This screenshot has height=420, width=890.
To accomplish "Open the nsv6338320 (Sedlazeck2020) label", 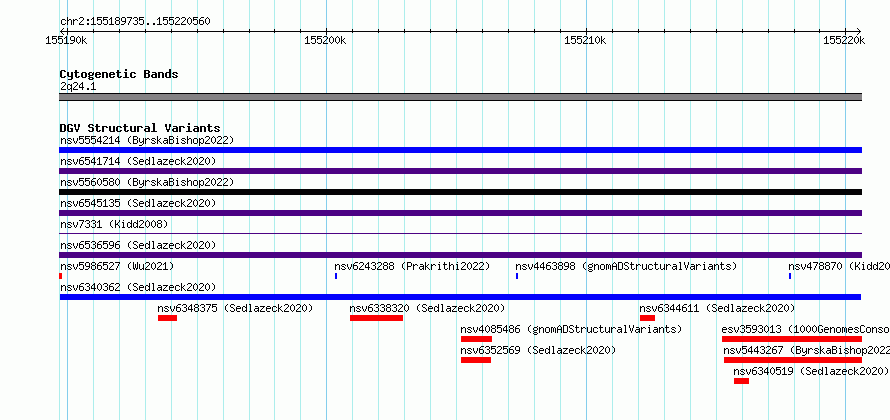I will coord(427,308).
